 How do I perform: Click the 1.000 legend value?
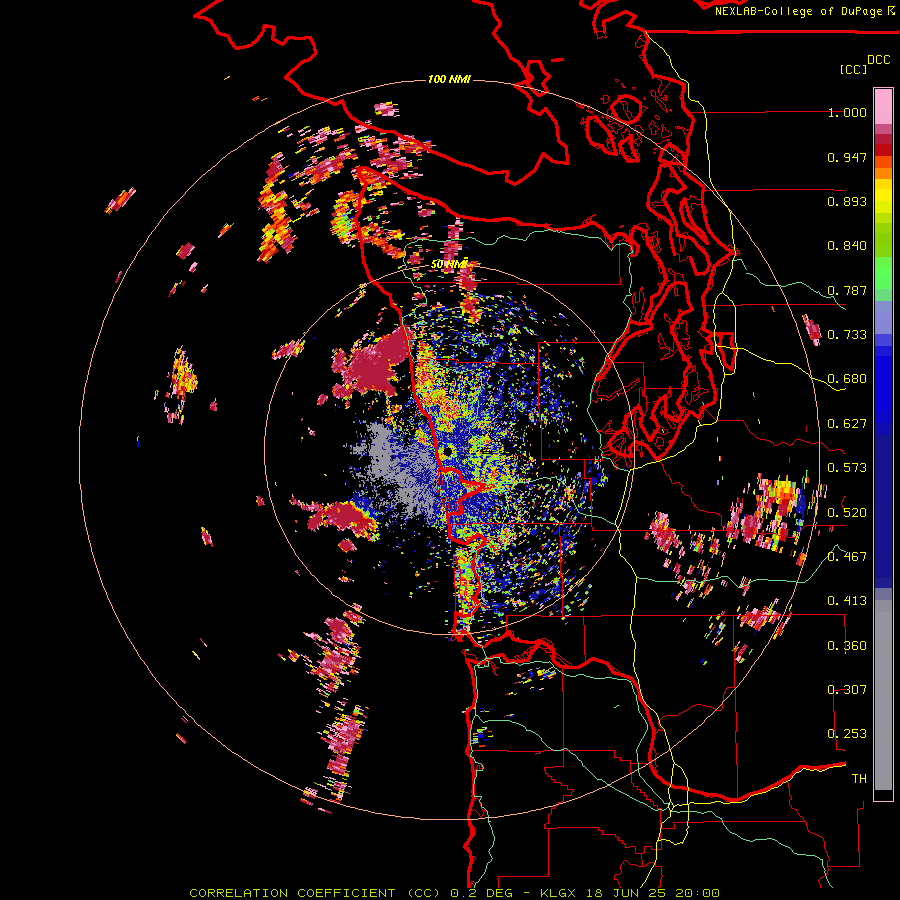pyautogui.click(x=847, y=112)
